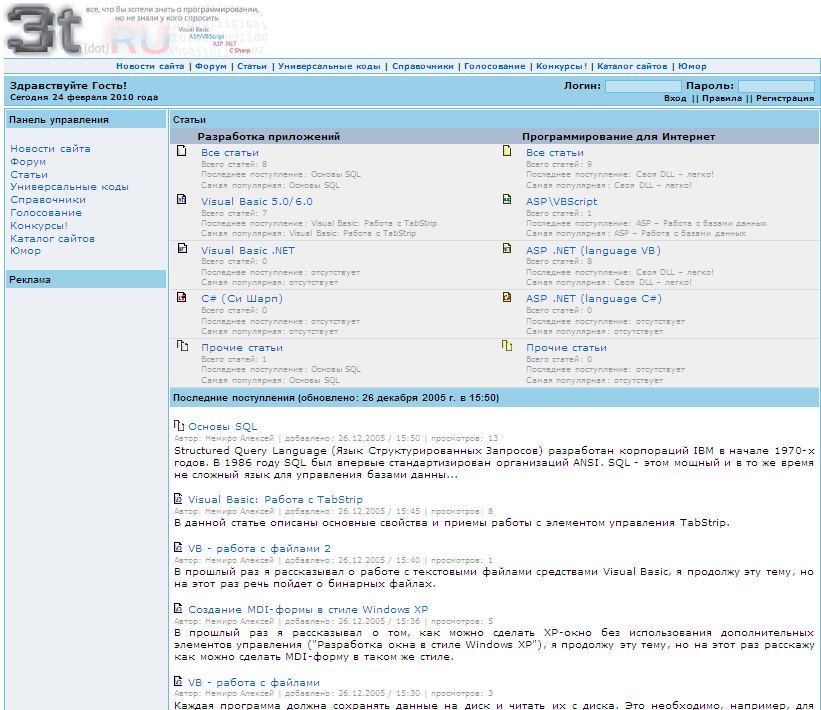The width and height of the screenshot is (821, 710).
Task: Click icon beside last 'VB - работа с файлами'
Action: coord(178,681)
